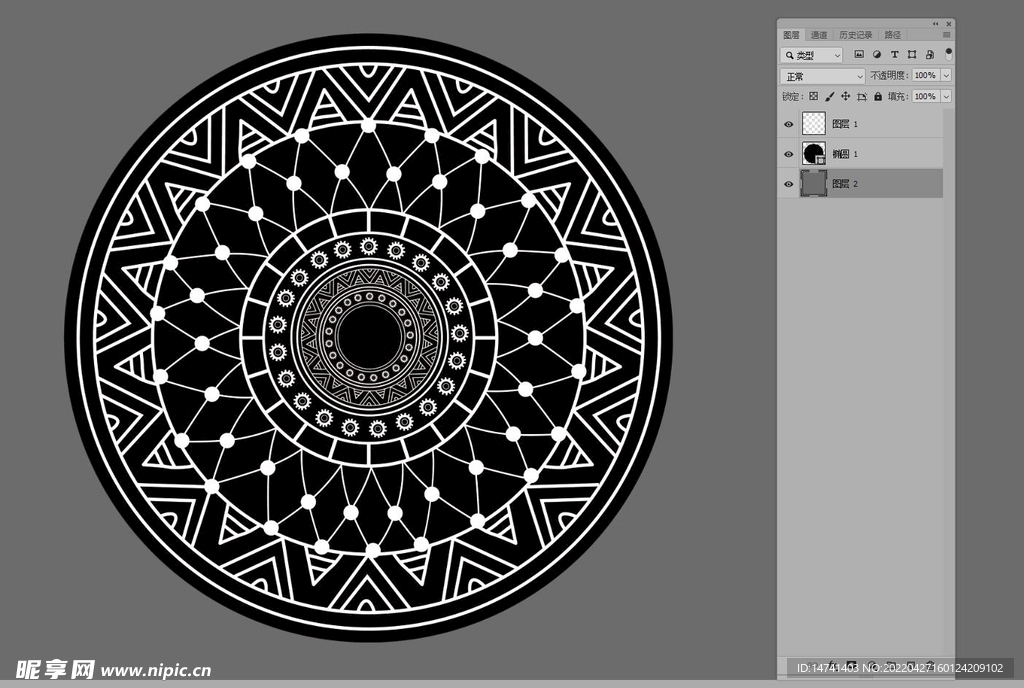The image size is (1024, 688).
Task: Select the 椭圆 1 layer thumbnail
Action: pos(814,154)
